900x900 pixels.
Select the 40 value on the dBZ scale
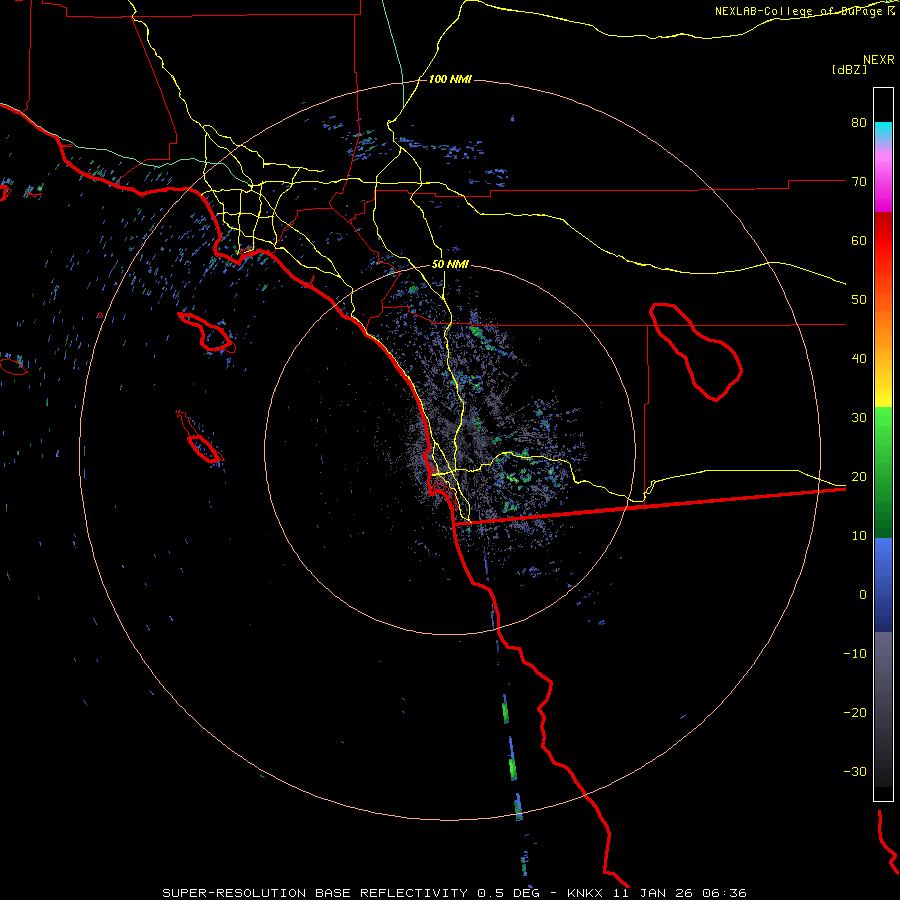point(859,359)
